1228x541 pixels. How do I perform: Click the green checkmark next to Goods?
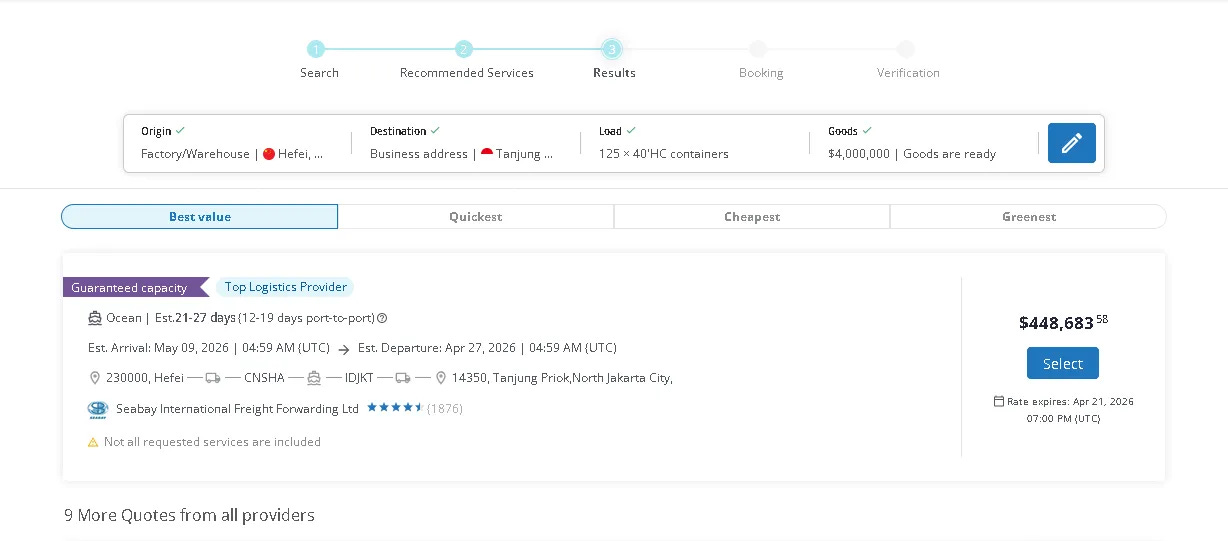pyautogui.click(x=867, y=131)
